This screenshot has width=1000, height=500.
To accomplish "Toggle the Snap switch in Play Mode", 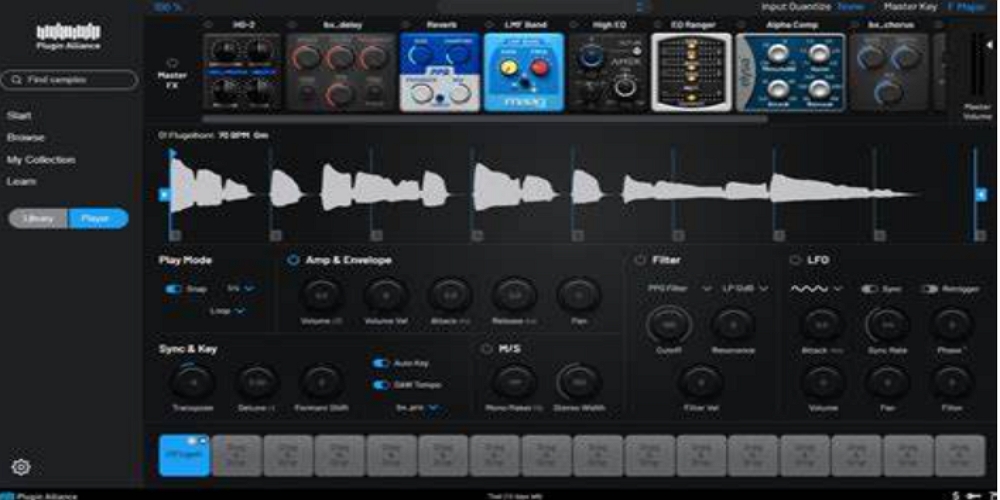I will tap(173, 289).
